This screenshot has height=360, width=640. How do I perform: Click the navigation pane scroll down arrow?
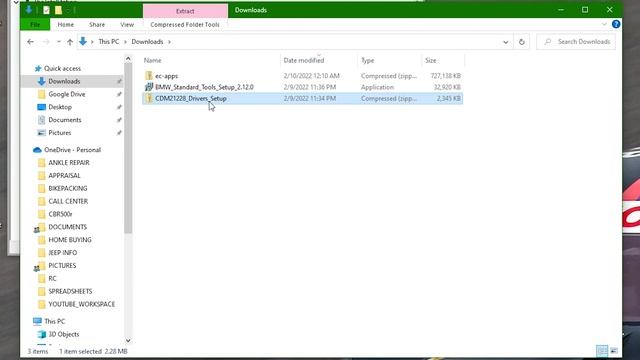(128, 340)
